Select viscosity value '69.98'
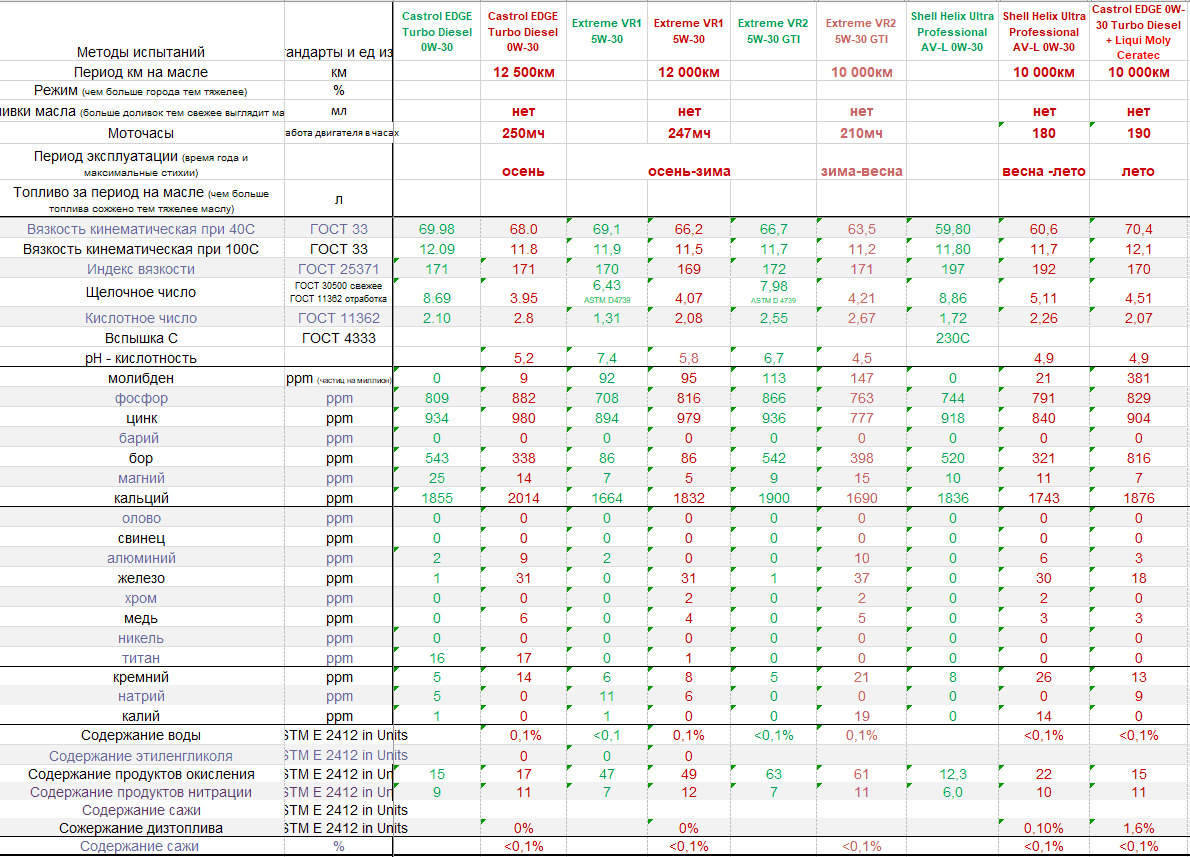 [436, 229]
